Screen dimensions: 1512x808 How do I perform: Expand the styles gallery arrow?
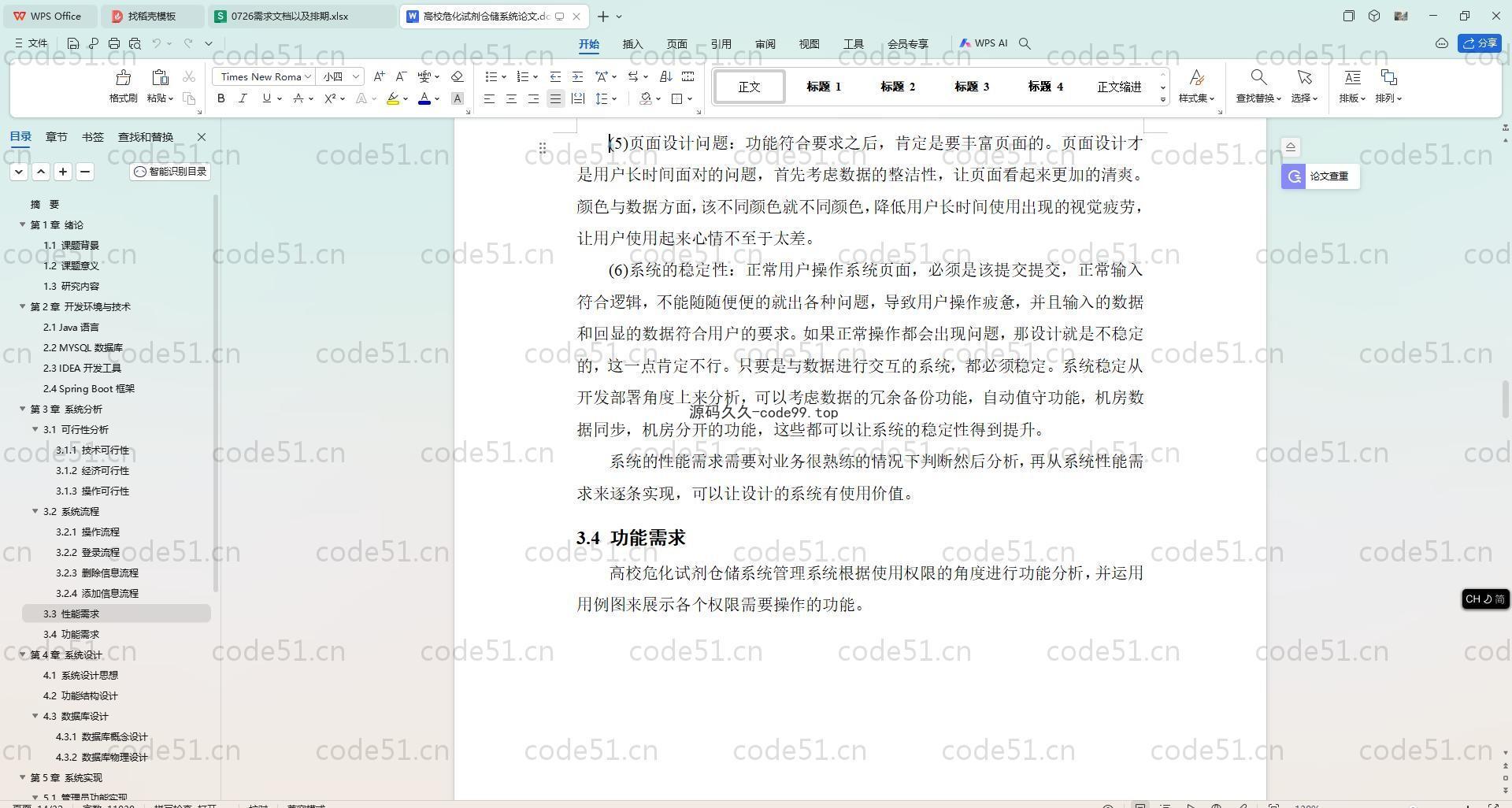[x=1163, y=99]
